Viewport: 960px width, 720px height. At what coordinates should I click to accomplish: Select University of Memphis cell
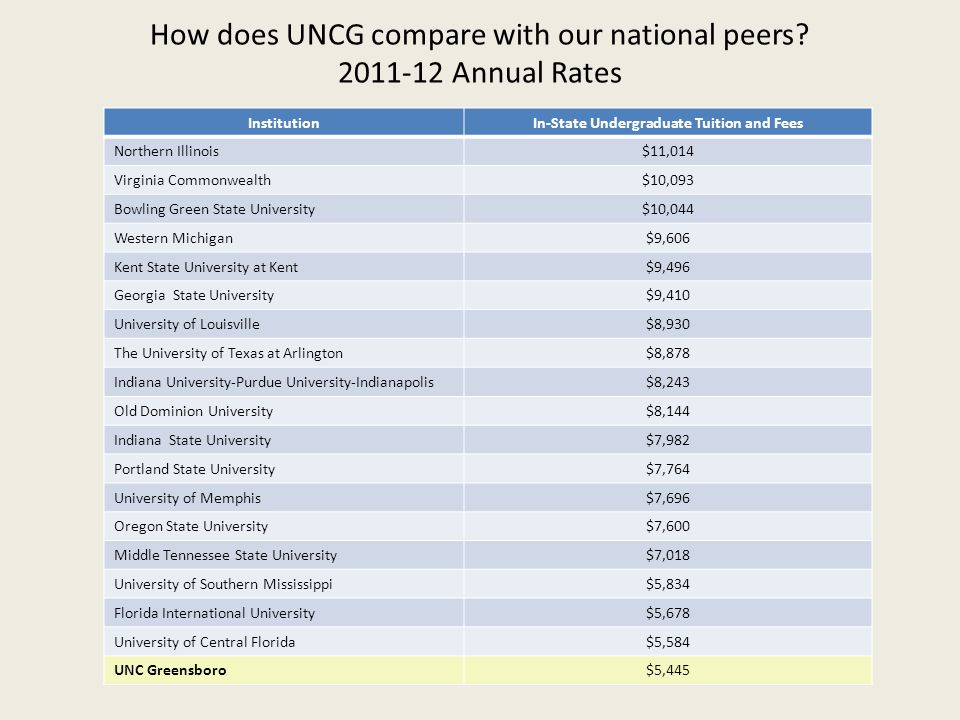283,498
